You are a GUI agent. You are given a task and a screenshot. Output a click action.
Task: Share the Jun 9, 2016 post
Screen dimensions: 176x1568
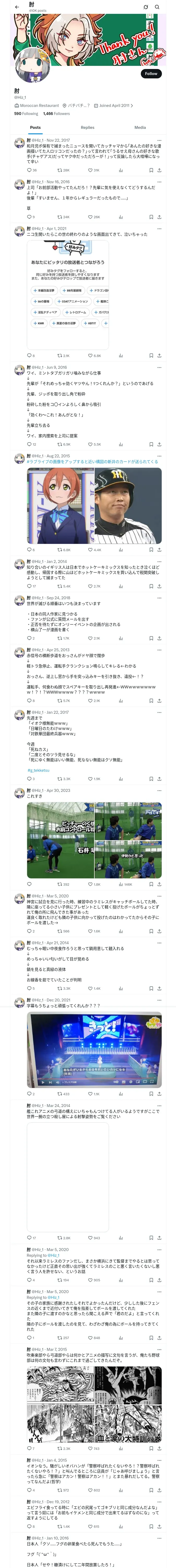(159, 444)
